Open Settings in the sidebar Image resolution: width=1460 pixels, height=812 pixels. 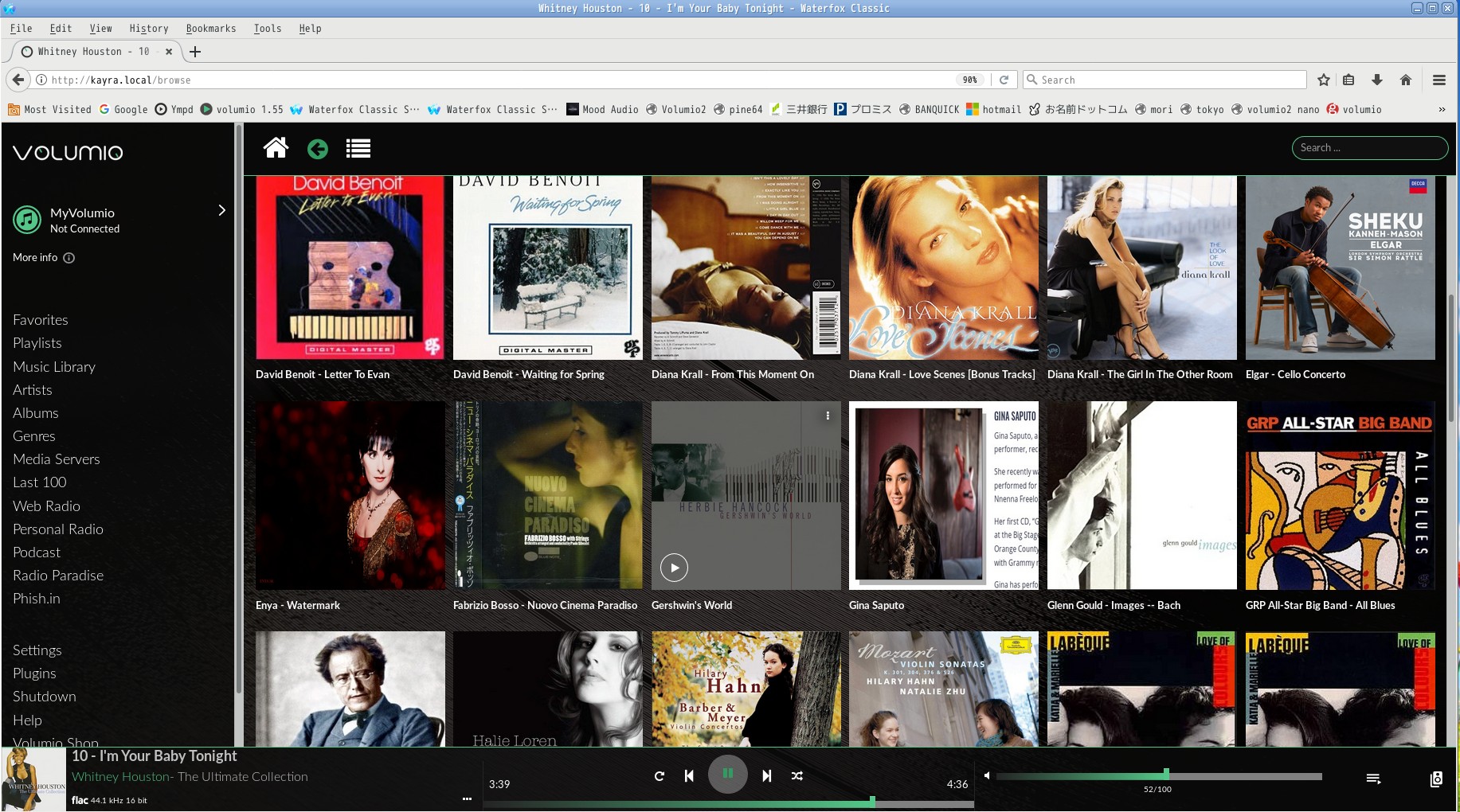coord(37,650)
